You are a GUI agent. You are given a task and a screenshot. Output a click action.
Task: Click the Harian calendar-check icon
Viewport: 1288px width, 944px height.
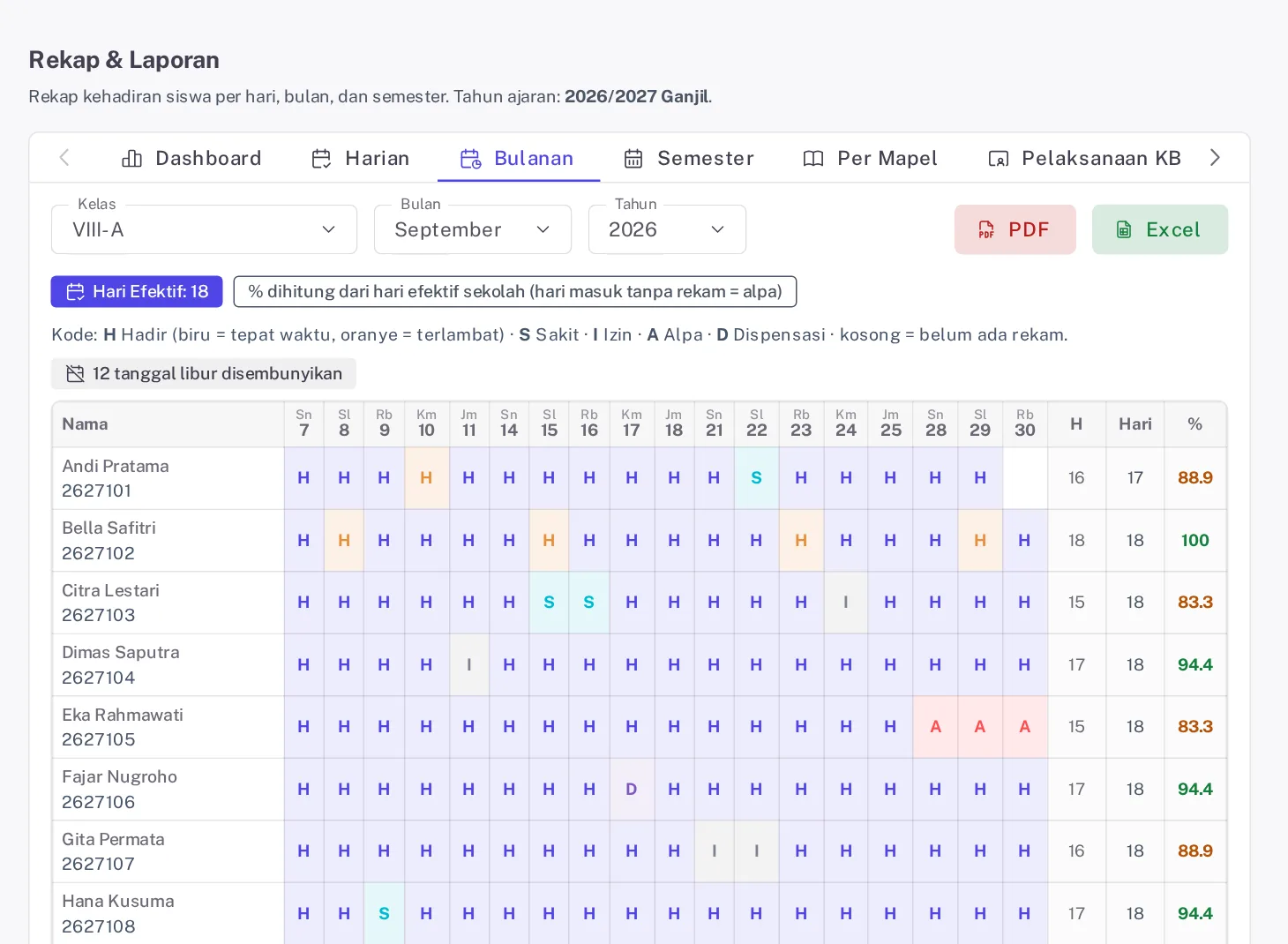321,159
